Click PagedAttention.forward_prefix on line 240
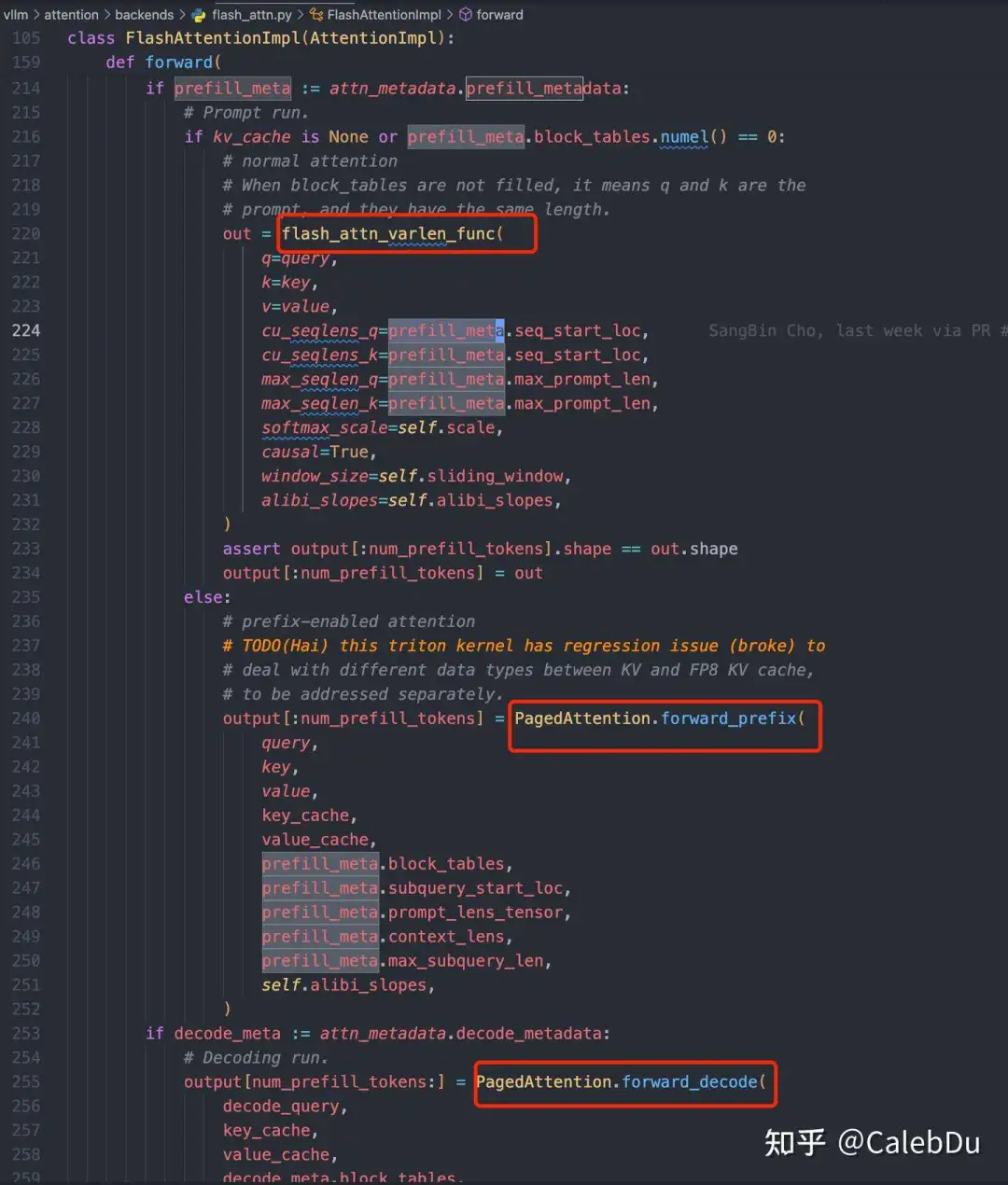The image size is (1008, 1185). 659,718
